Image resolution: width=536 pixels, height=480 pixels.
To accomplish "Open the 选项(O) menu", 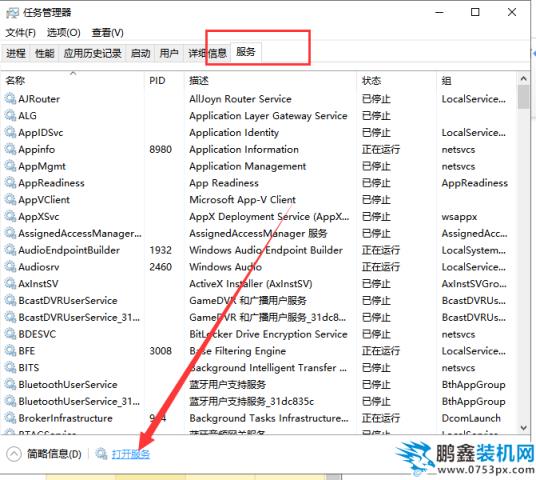I will pos(64,33).
